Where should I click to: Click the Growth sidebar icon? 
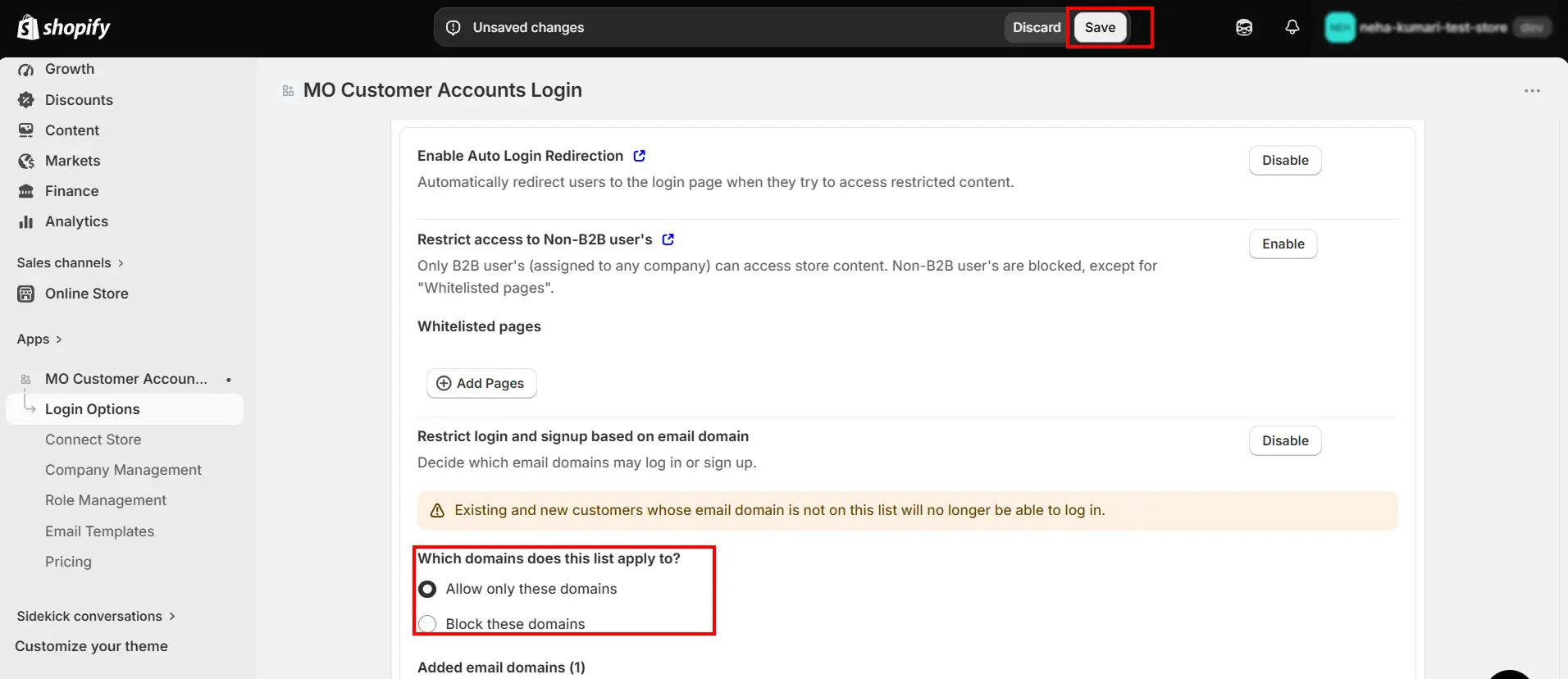pyautogui.click(x=26, y=70)
